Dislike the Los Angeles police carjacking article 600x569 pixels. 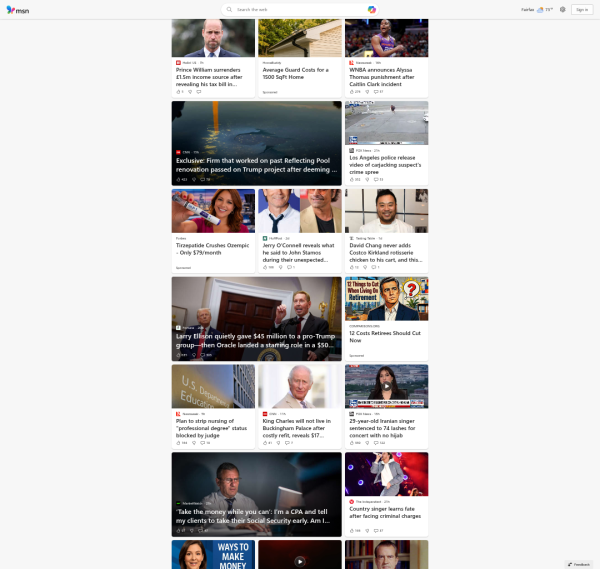coord(367,179)
